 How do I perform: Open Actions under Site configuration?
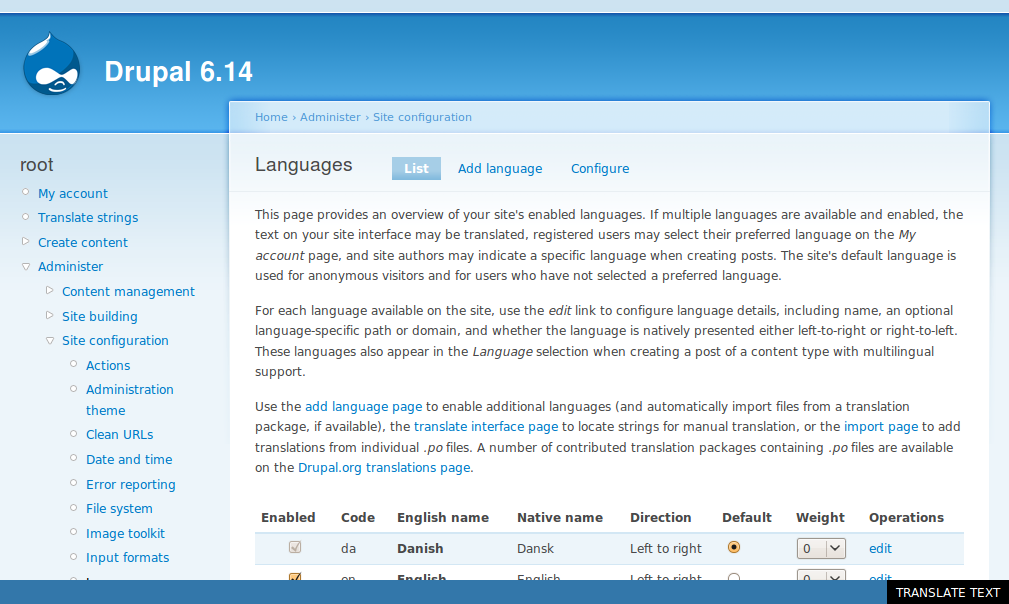pyautogui.click(x=108, y=365)
